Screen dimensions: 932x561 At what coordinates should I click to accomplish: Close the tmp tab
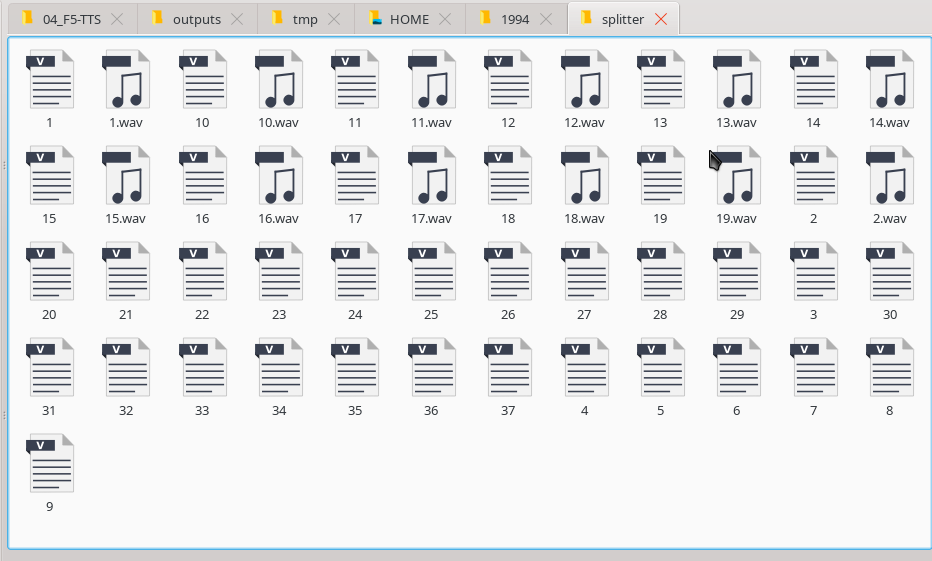click(x=337, y=19)
